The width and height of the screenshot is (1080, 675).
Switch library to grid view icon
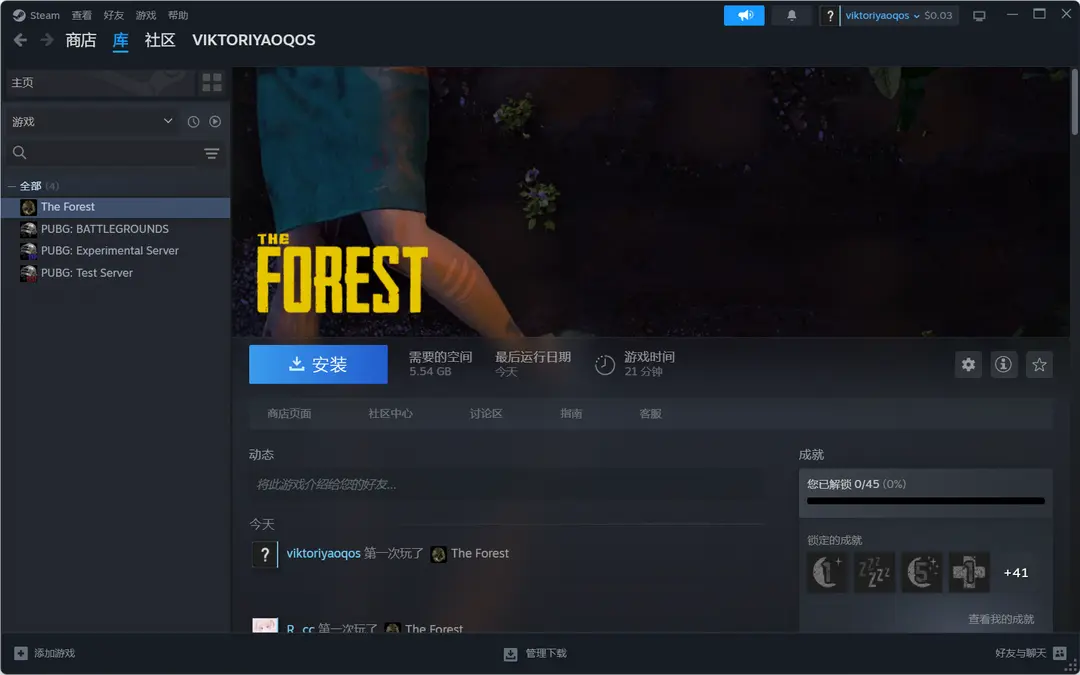click(x=212, y=83)
